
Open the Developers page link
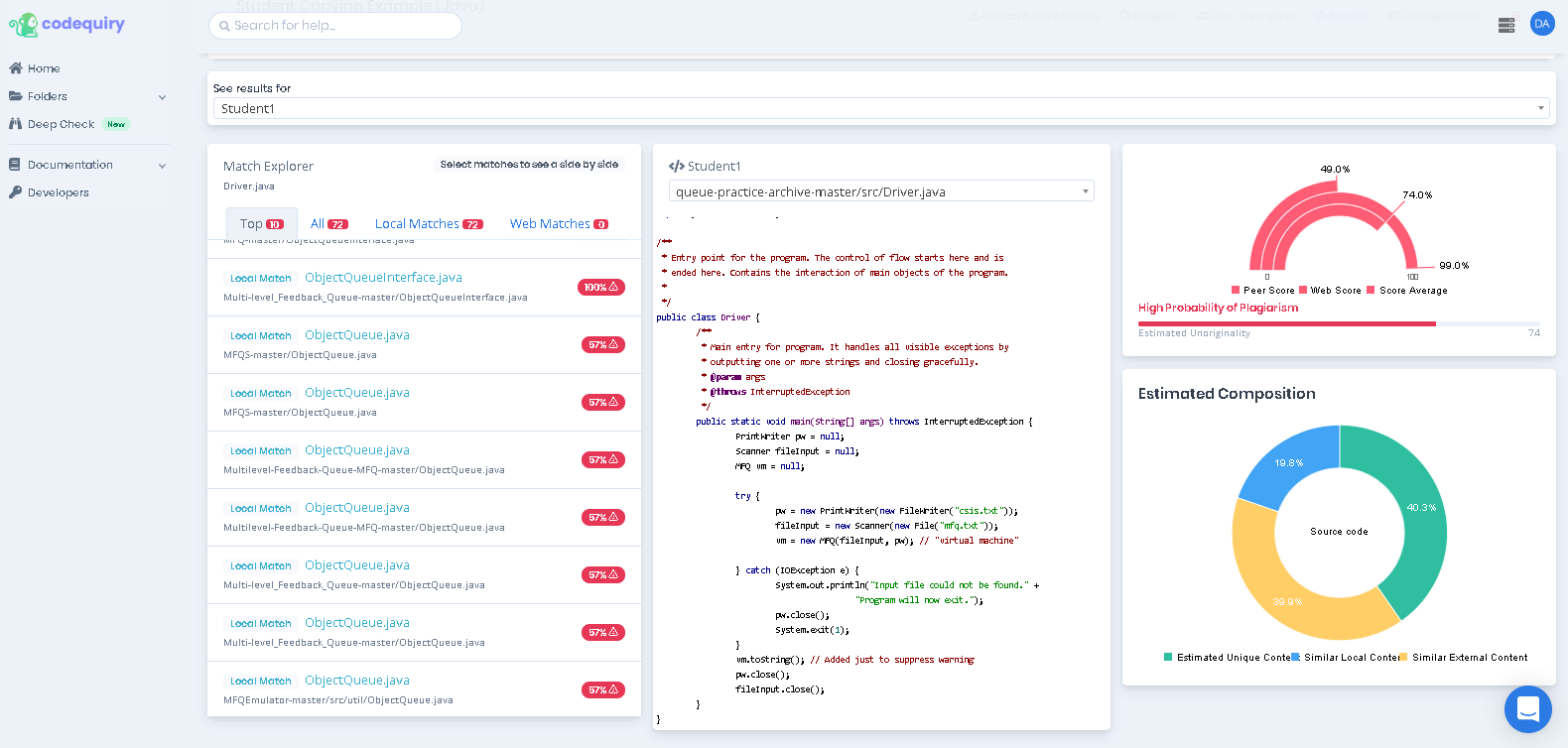tap(59, 192)
